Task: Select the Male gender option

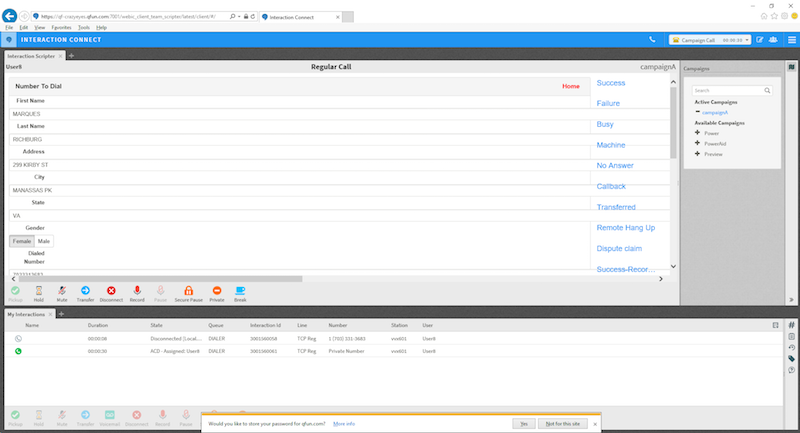Action: [x=44, y=241]
